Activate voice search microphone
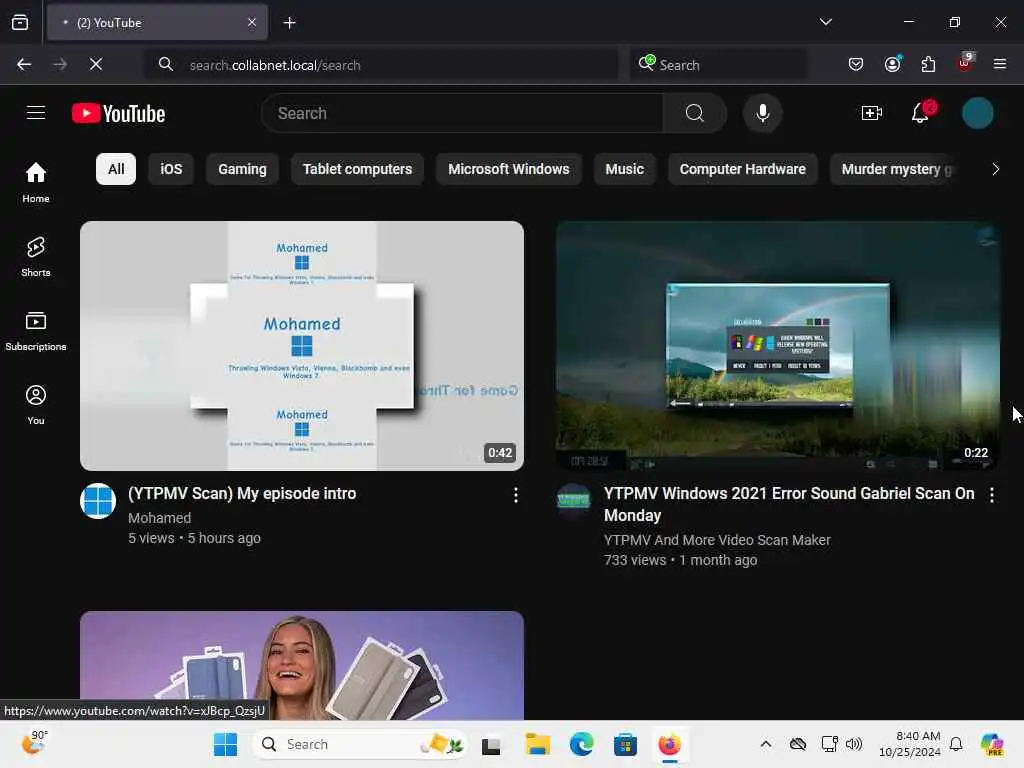Viewport: 1024px width, 768px height. 762,113
